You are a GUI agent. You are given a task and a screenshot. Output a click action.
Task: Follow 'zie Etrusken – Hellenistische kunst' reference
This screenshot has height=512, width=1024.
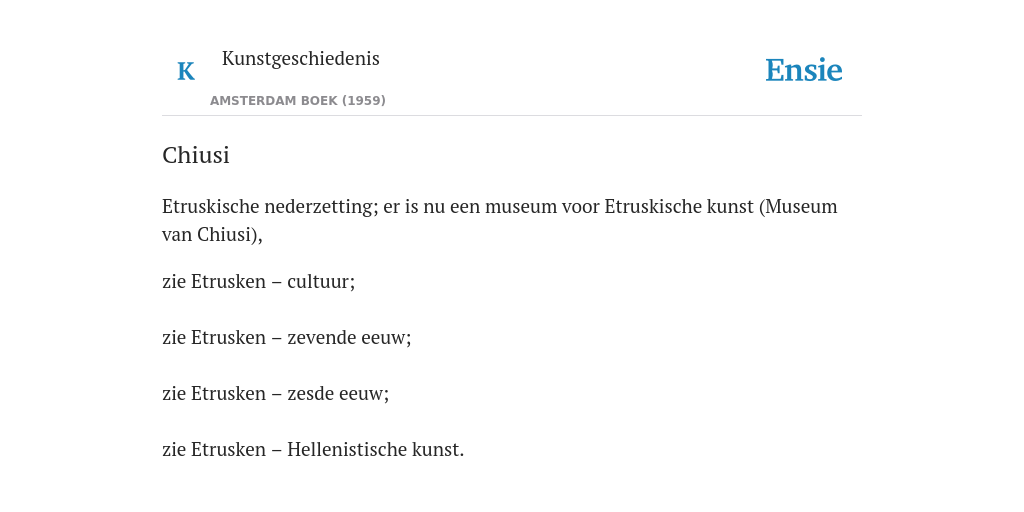[313, 451]
